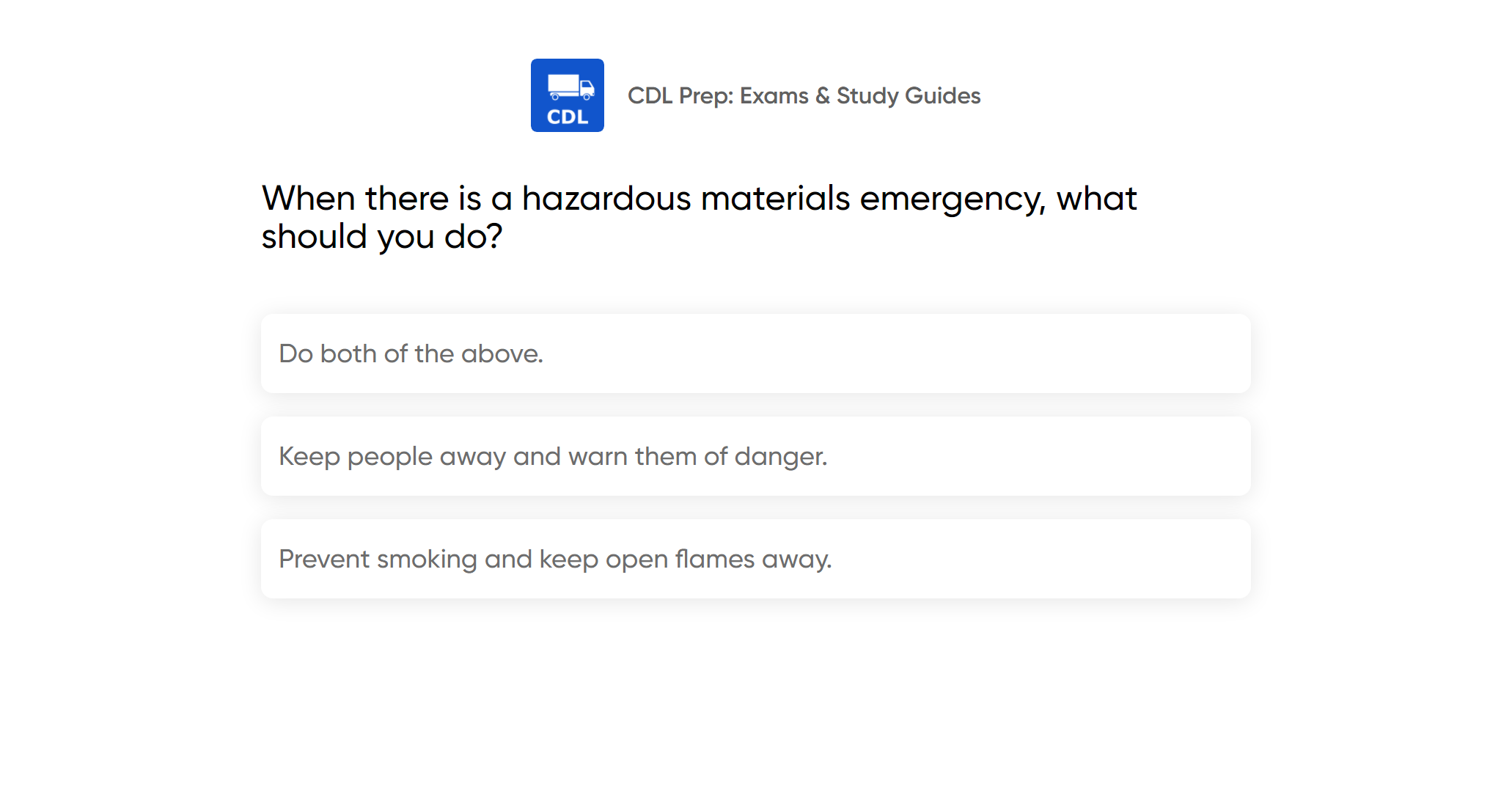Click the word "Exams" in the header title
1512x792 pixels.
coord(774,95)
